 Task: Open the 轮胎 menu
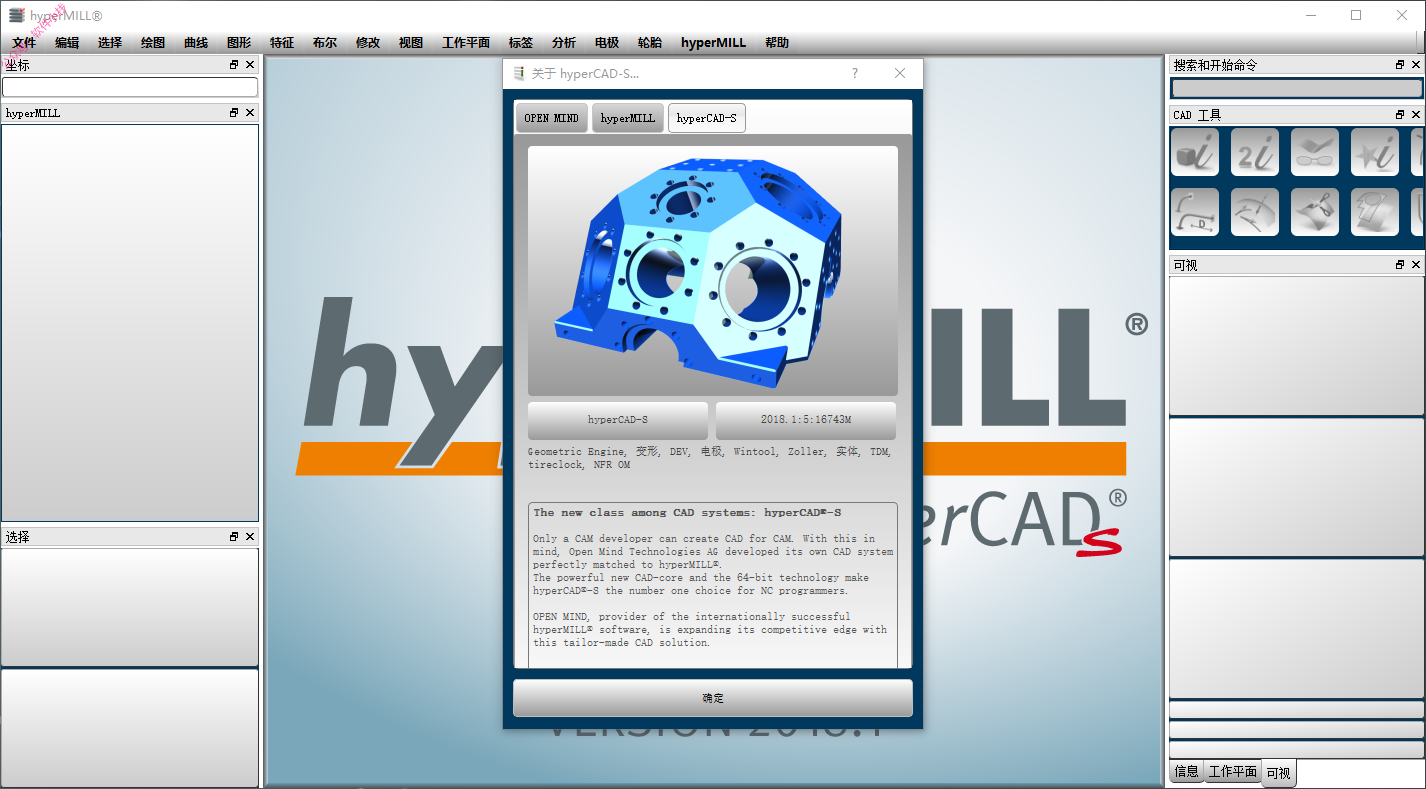[x=650, y=43]
